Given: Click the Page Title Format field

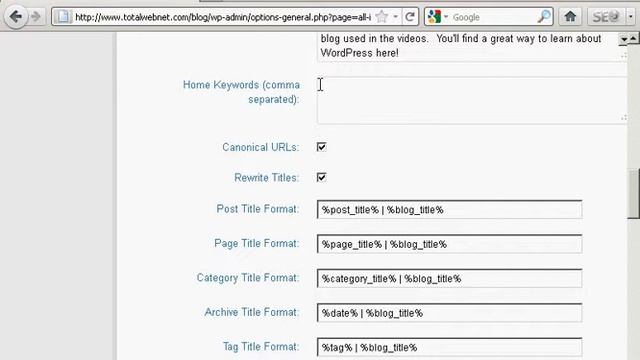Looking at the screenshot, I should 449,244.
